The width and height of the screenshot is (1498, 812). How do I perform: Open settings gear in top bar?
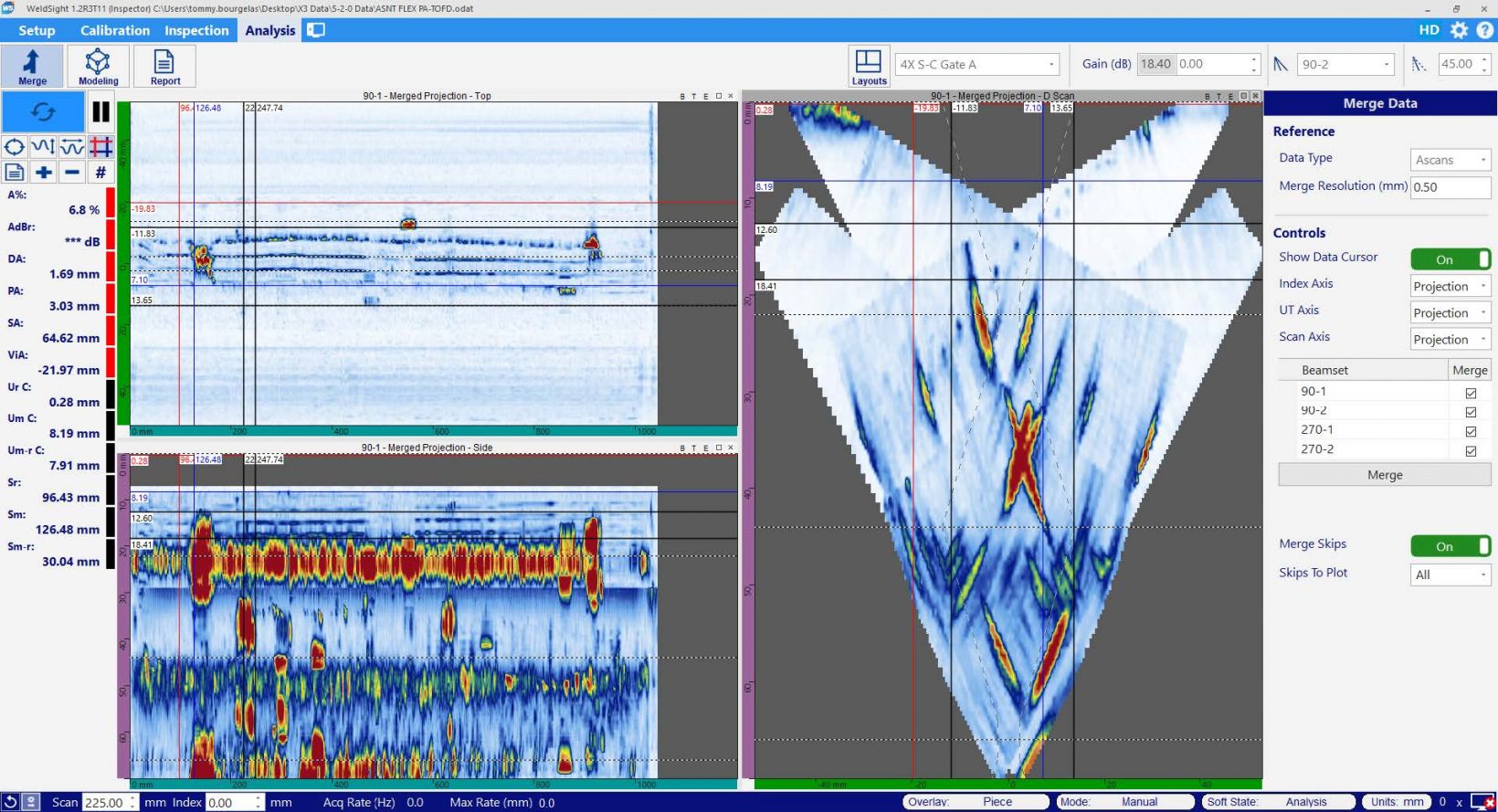click(x=1459, y=30)
